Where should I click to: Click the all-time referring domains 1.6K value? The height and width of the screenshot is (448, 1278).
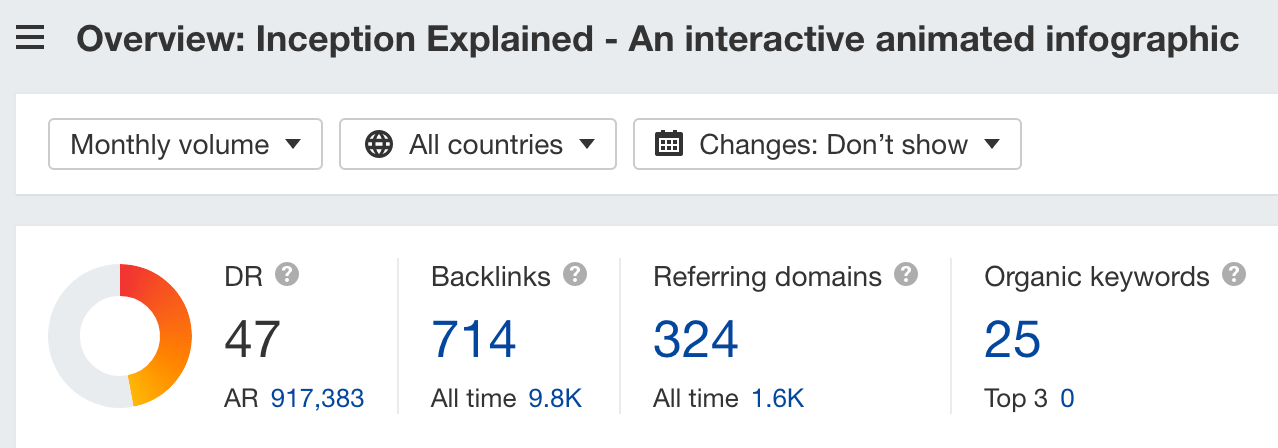point(777,399)
